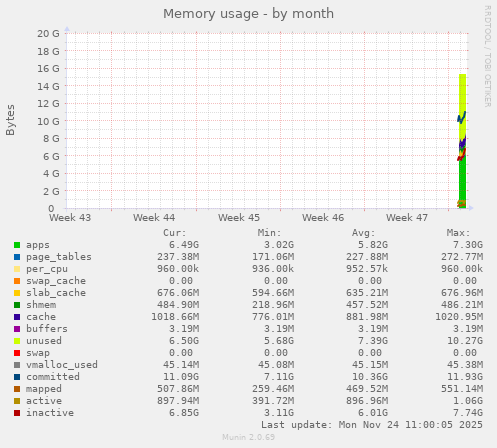Click the 'Memory usage - by month' title
Viewport: 497px width, 448px height.
coord(248,14)
